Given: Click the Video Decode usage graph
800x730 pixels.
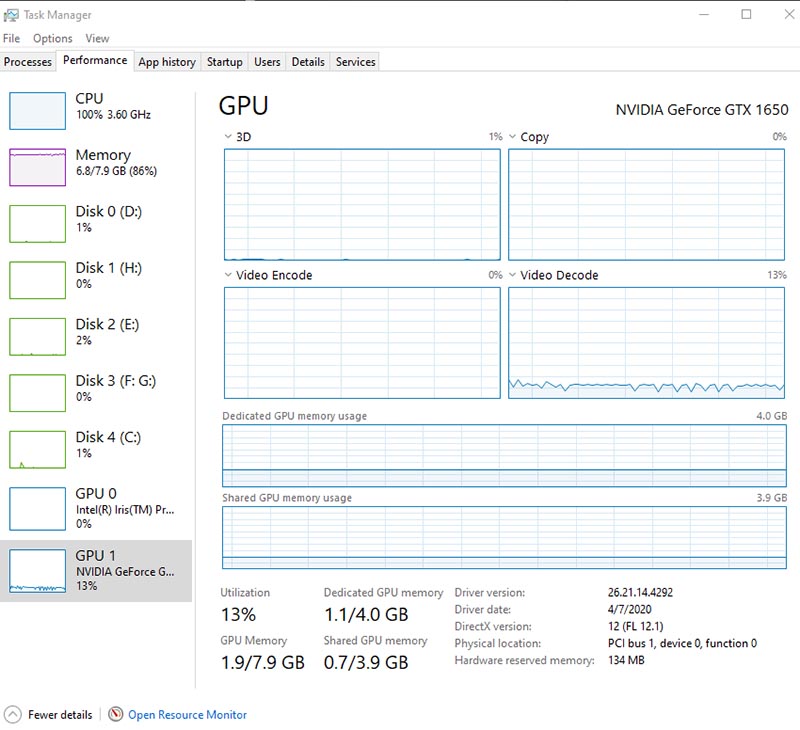Looking at the screenshot, I should (646, 343).
